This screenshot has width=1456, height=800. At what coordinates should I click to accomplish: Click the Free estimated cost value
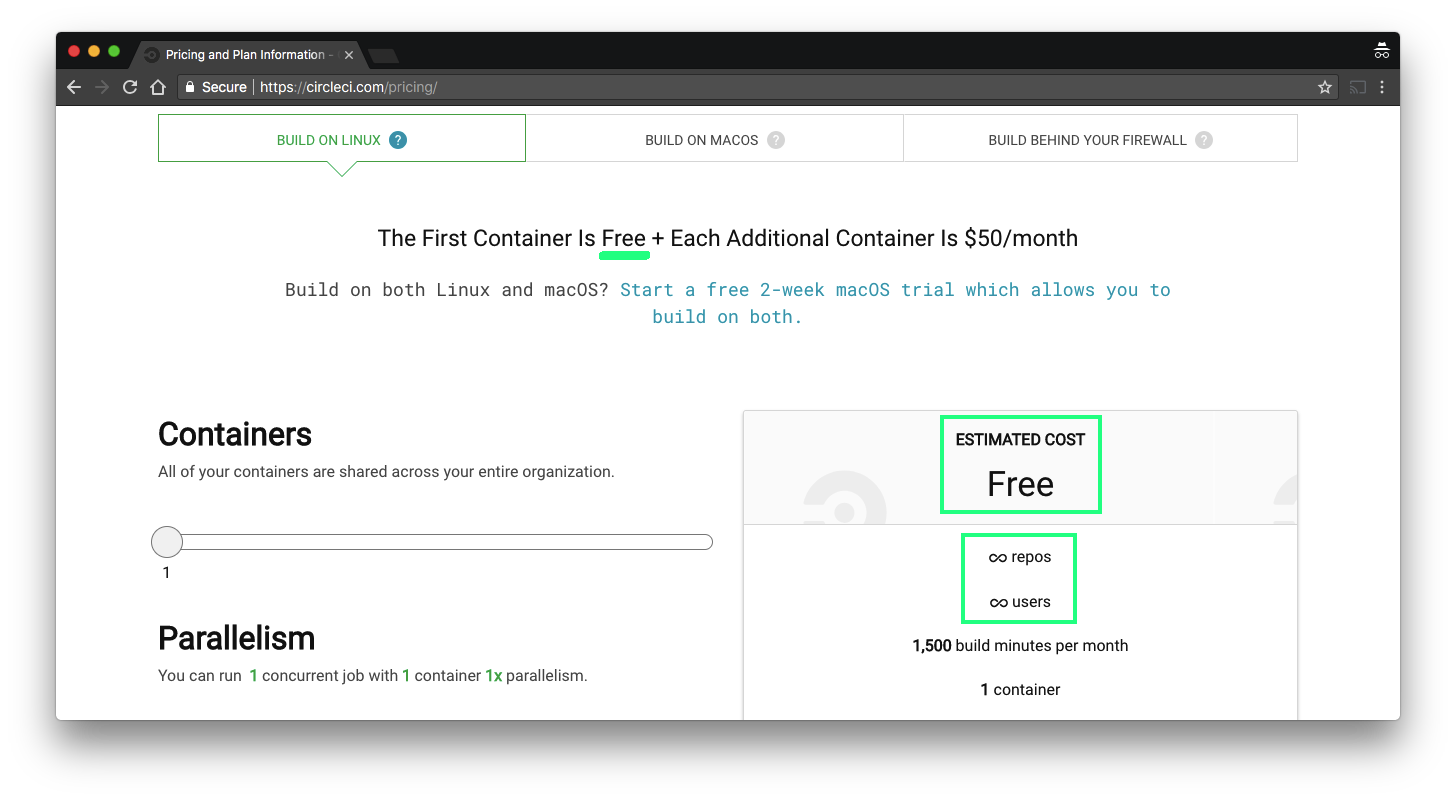pos(1020,484)
